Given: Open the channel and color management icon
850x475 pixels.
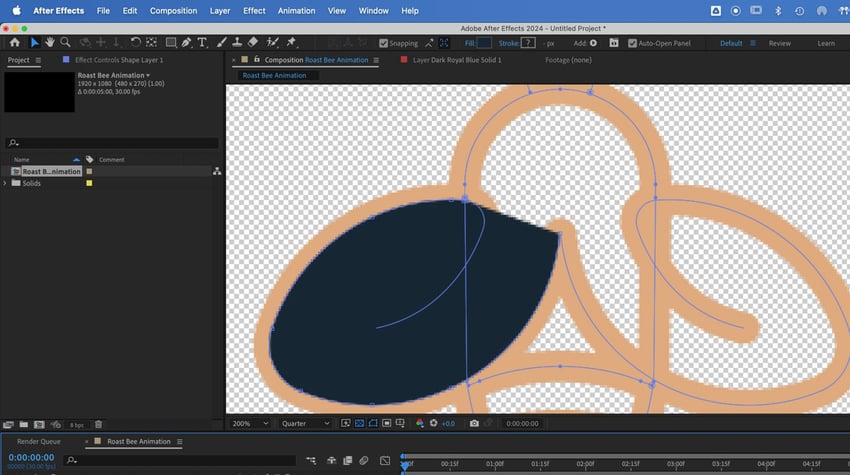Looking at the screenshot, I should [x=420, y=423].
